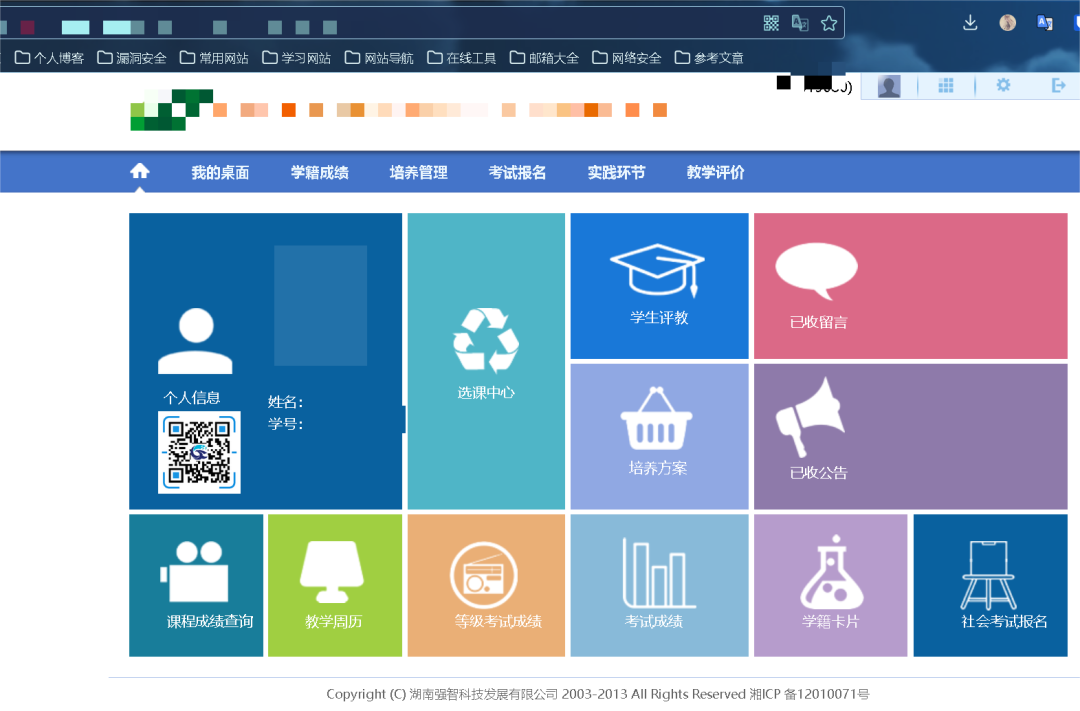This screenshot has width=1080, height=711.
Task: Switch to the 我的桌面 menu item
Action: click(219, 171)
